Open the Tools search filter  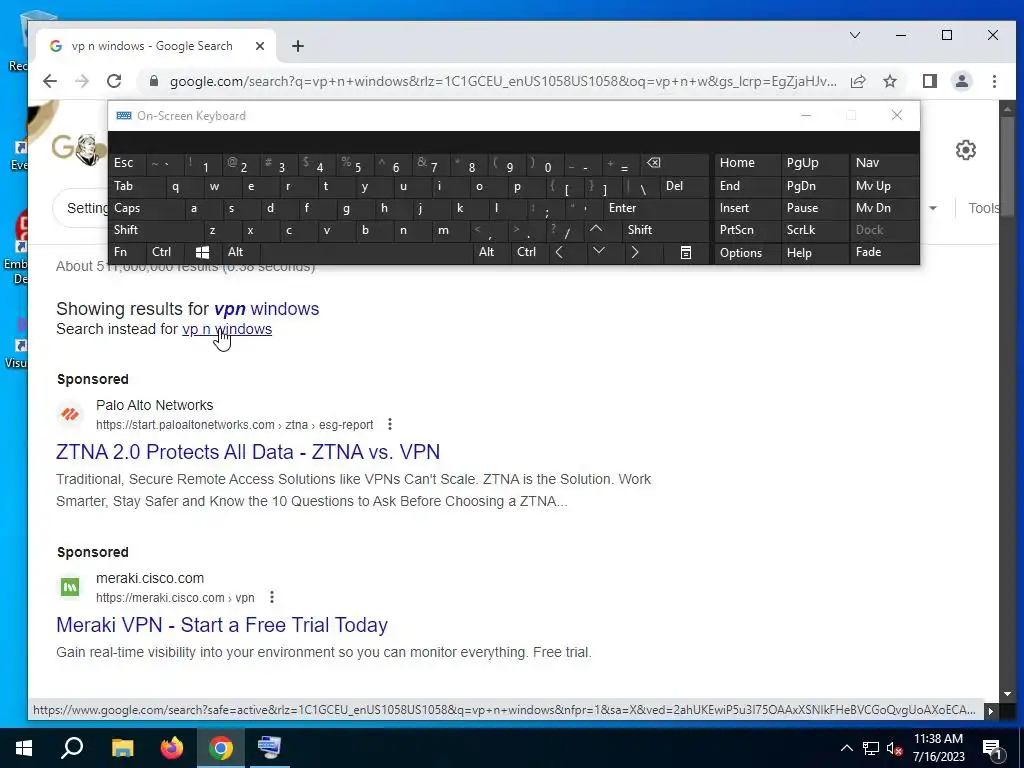[x=984, y=208]
